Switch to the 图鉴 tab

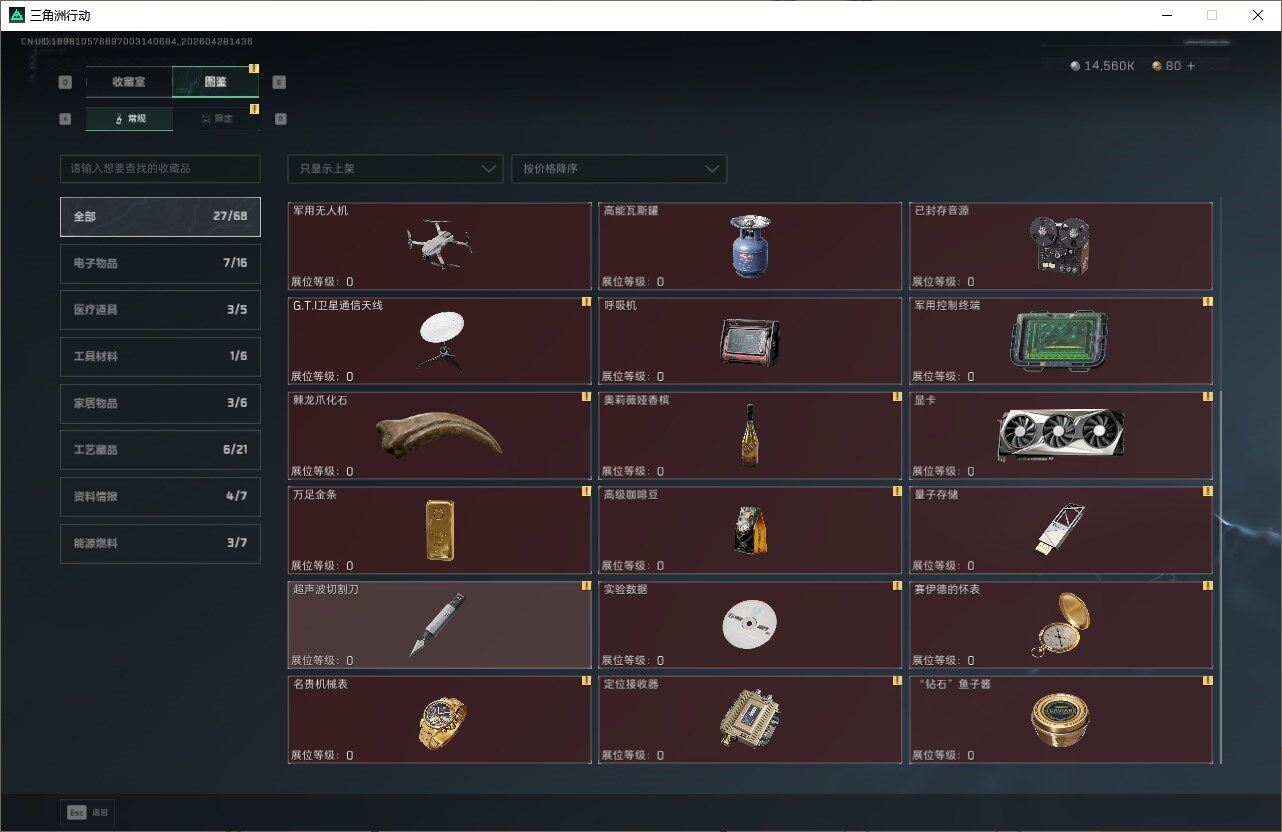(x=216, y=82)
